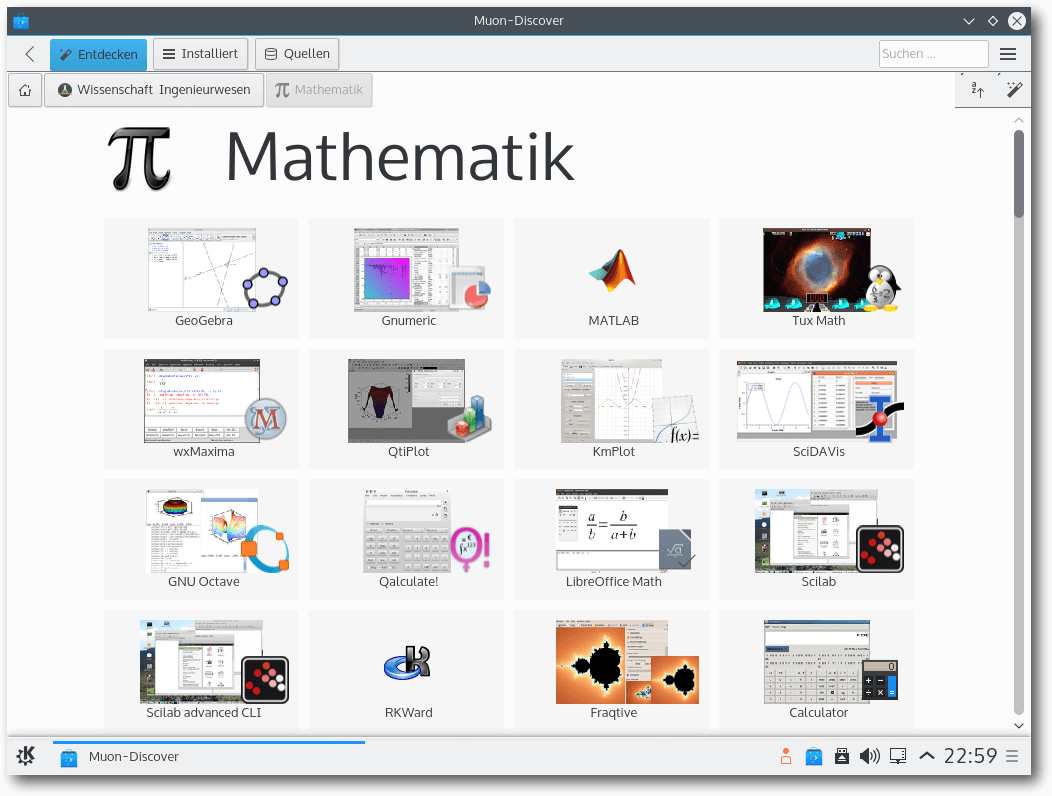The height and width of the screenshot is (796, 1052).
Task: Open the Qalculate! app tile
Action: [407, 539]
